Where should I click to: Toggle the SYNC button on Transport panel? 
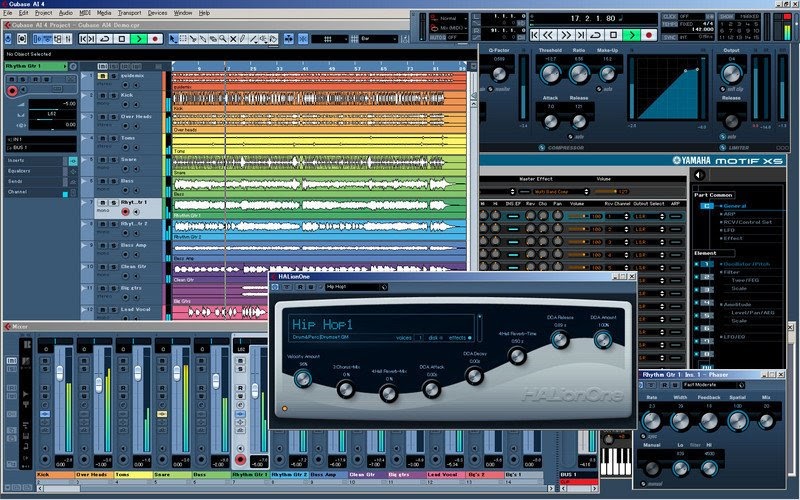click(669, 37)
